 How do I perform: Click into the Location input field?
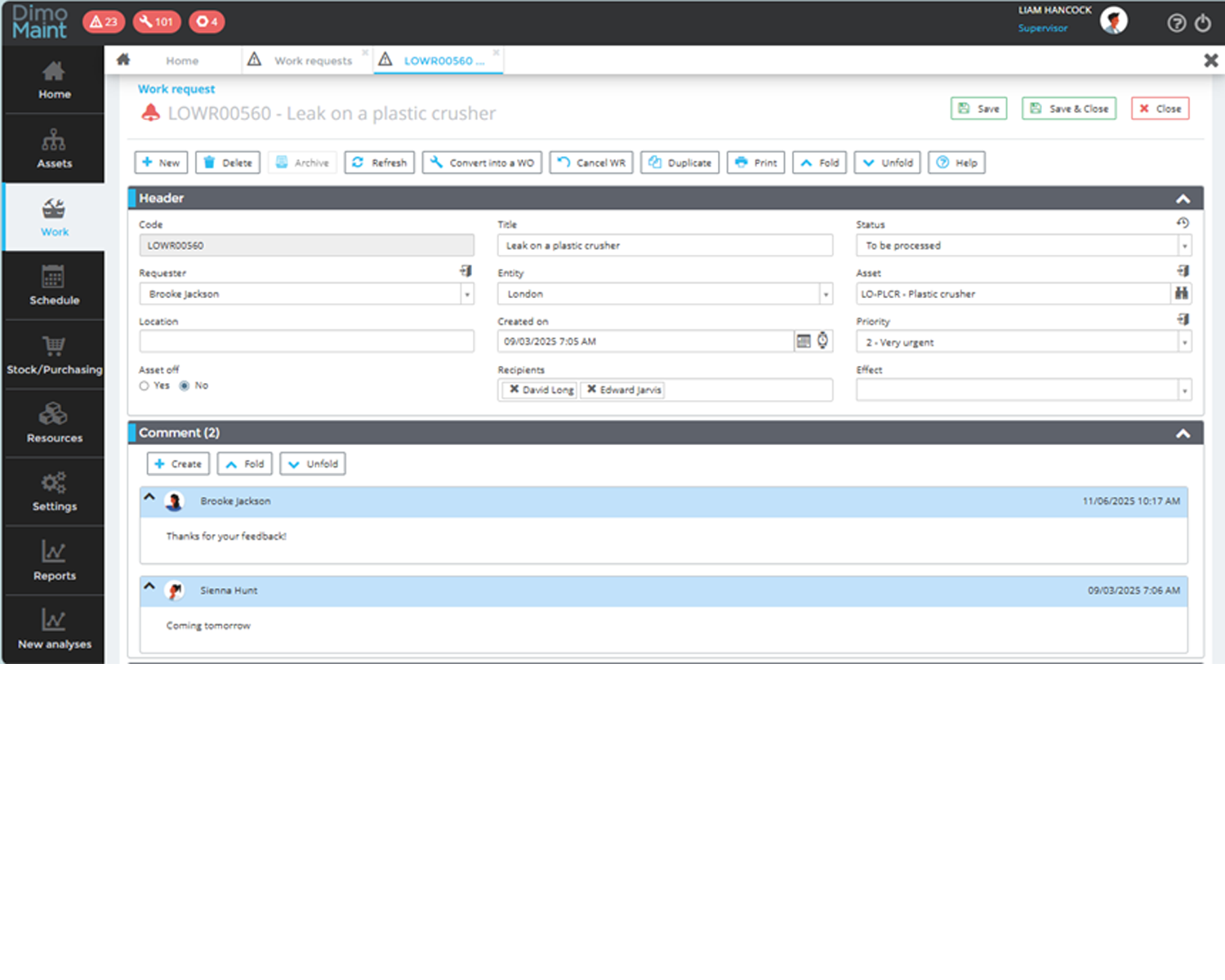(x=306, y=341)
